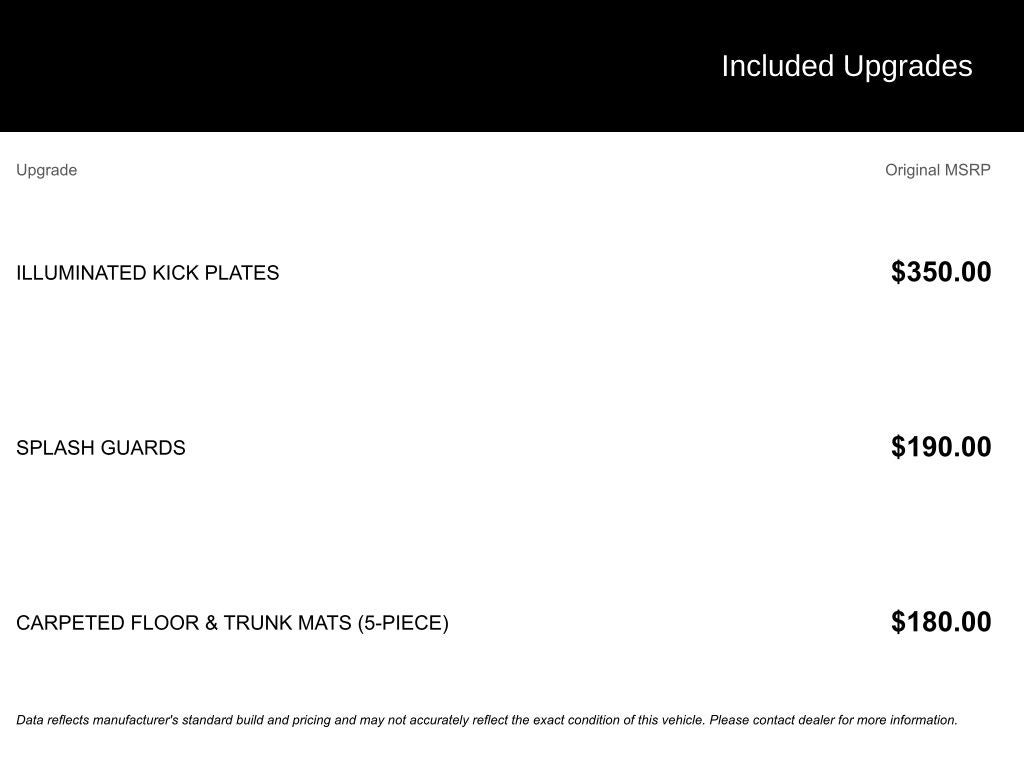Click the $190.00 price

tap(941, 447)
